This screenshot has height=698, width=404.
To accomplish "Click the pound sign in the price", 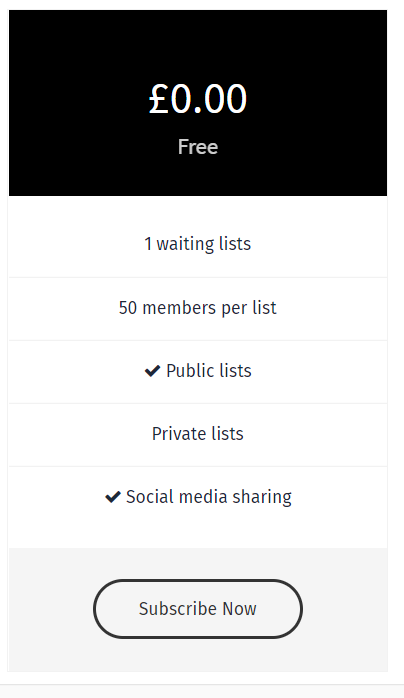I will (x=158, y=99).
